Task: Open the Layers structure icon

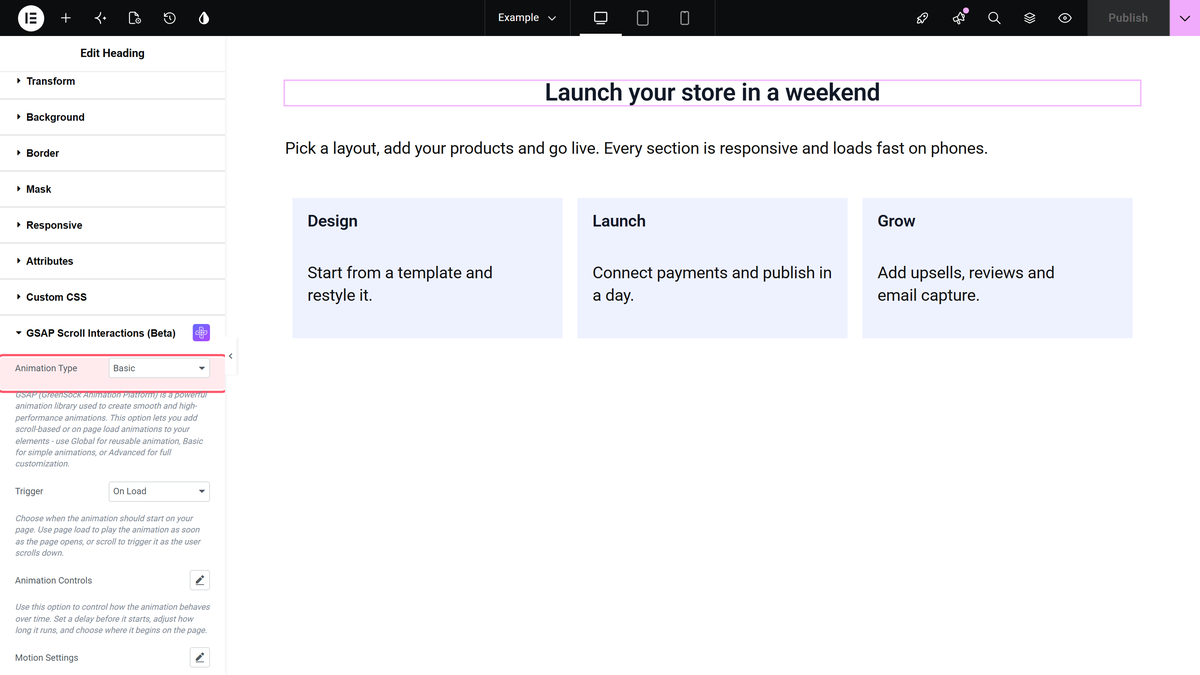Action: 1029,18
